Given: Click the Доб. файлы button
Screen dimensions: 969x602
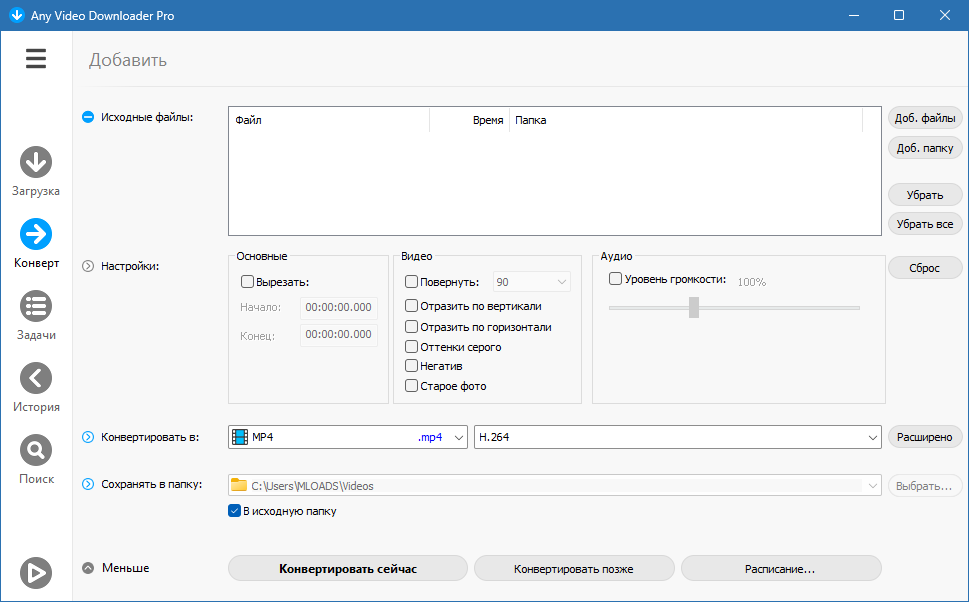Looking at the screenshot, I should tap(925, 118).
